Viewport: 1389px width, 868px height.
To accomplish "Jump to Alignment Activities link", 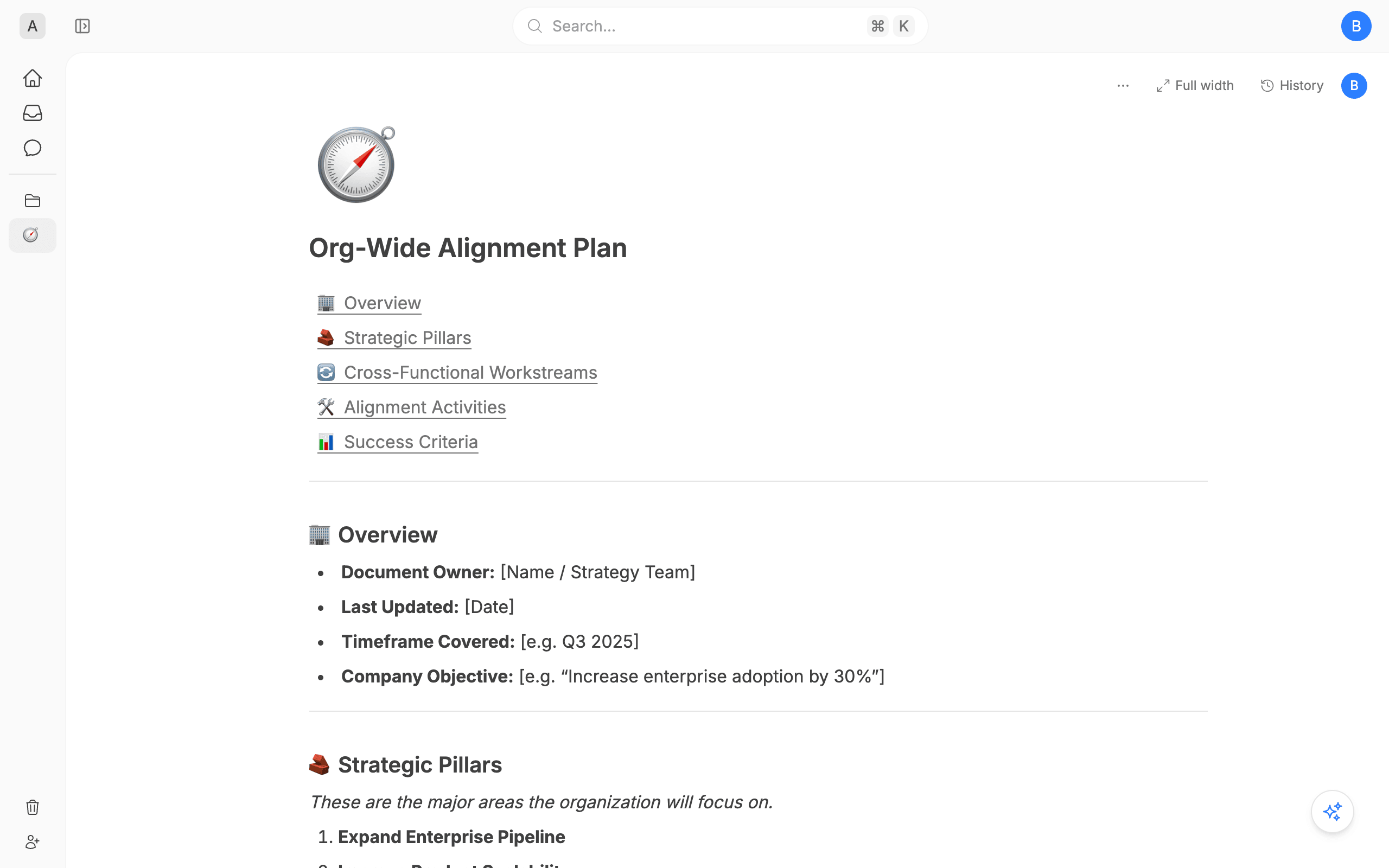I will click(x=411, y=407).
